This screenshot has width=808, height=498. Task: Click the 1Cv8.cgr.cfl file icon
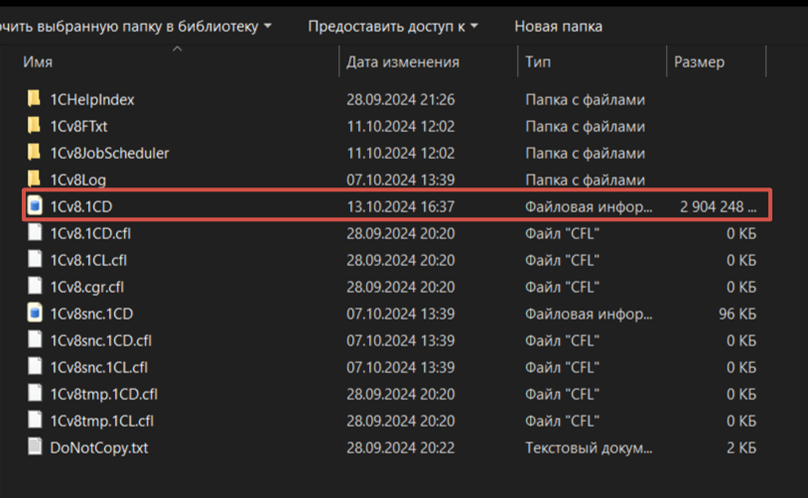tap(35, 286)
